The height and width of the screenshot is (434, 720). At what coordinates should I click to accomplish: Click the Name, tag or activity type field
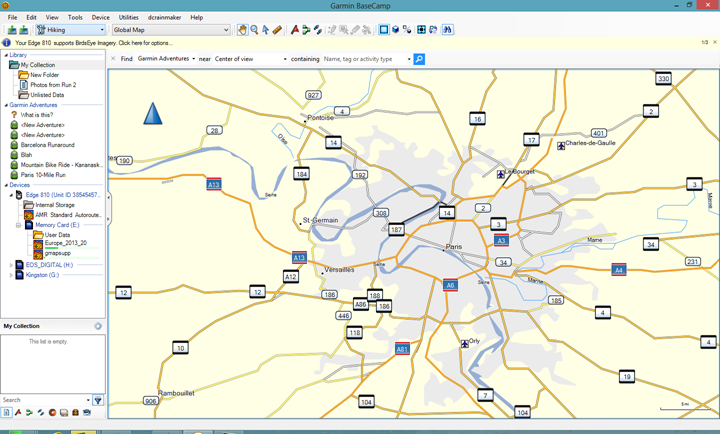click(363, 59)
